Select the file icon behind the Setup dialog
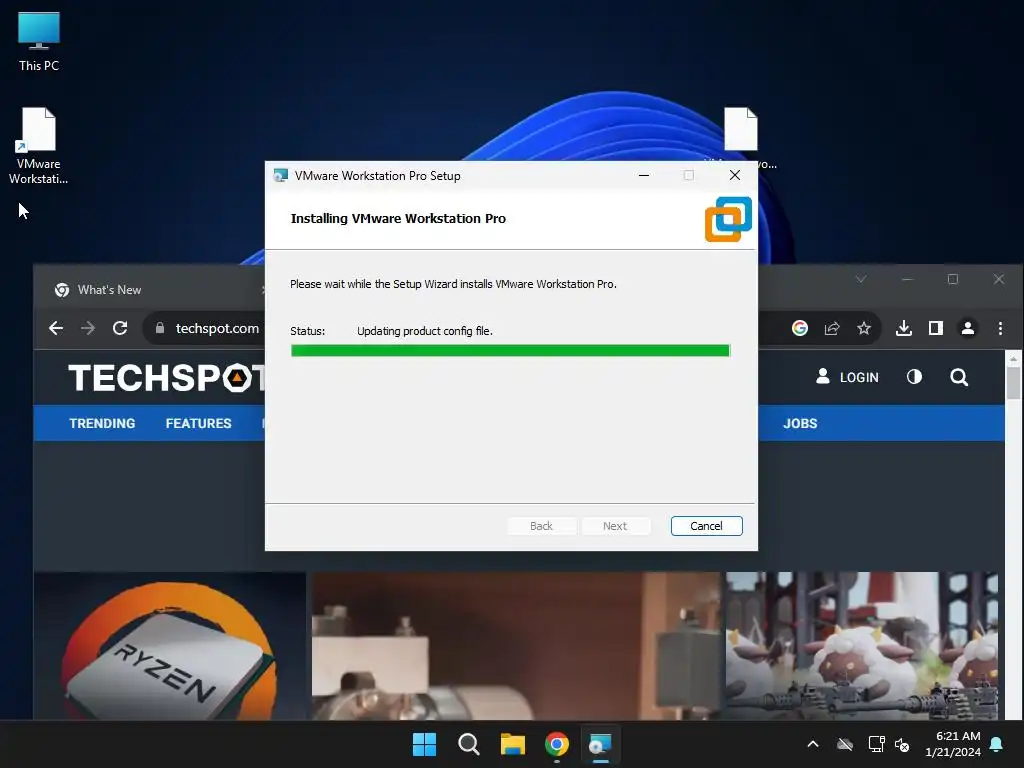 pyautogui.click(x=741, y=129)
